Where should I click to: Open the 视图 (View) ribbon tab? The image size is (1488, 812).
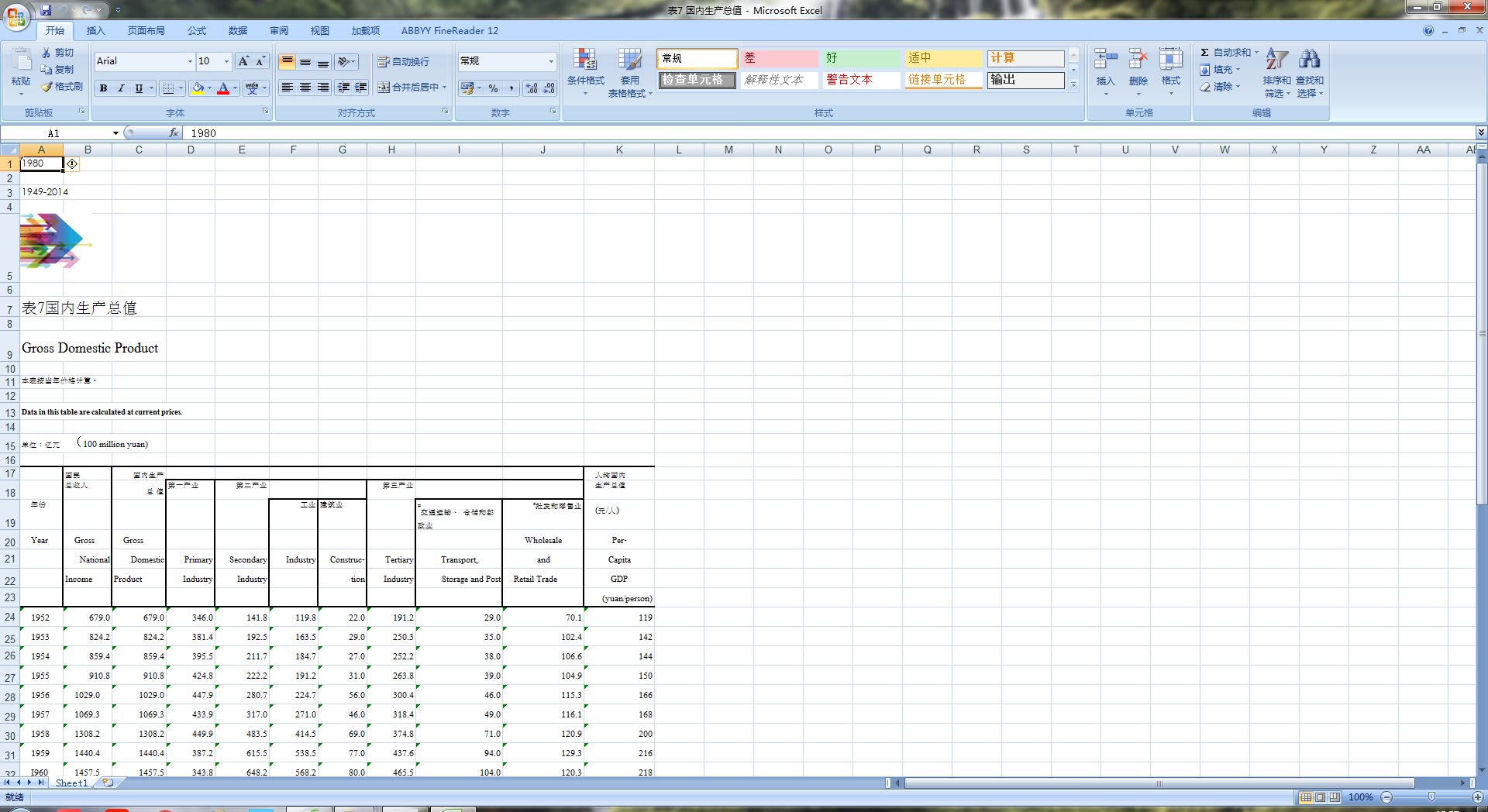click(x=319, y=31)
